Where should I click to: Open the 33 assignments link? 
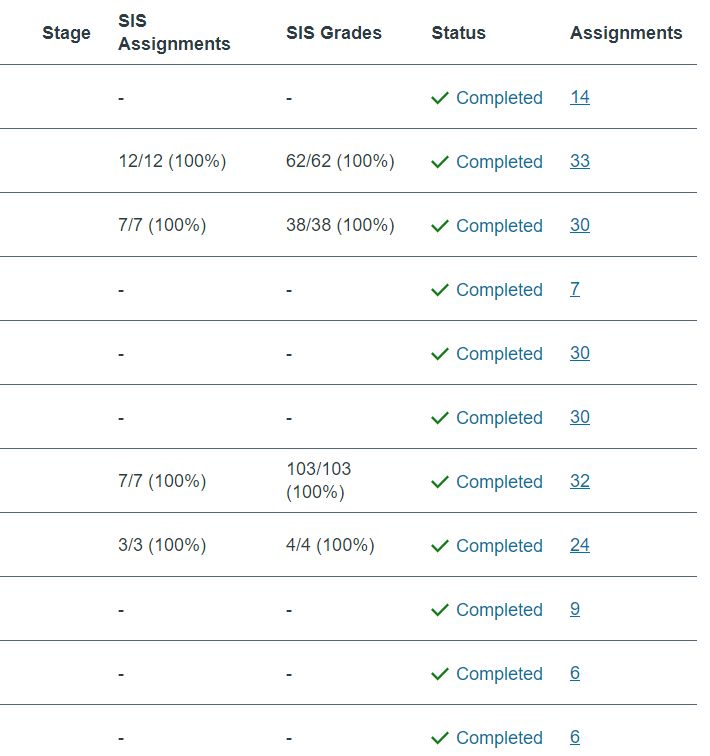[x=580, y=162]
